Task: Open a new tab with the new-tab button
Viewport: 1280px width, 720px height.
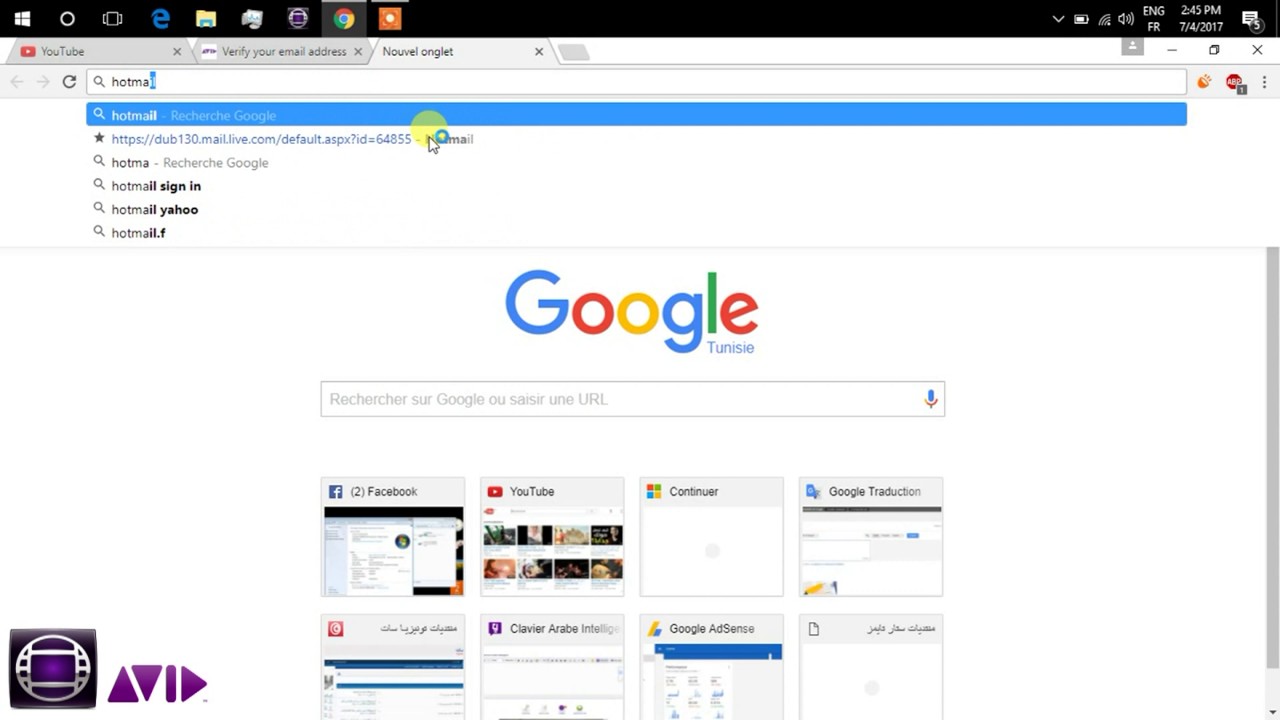Action: pyautogui.click(x=573, y=52)
